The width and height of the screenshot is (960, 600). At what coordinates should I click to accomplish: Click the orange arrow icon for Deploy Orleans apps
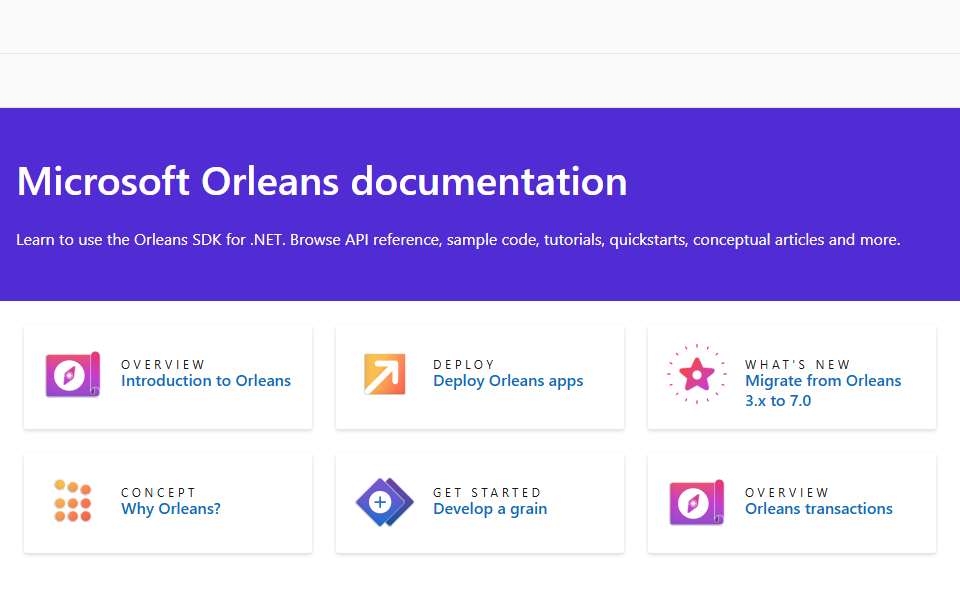(x=384, y=374)
